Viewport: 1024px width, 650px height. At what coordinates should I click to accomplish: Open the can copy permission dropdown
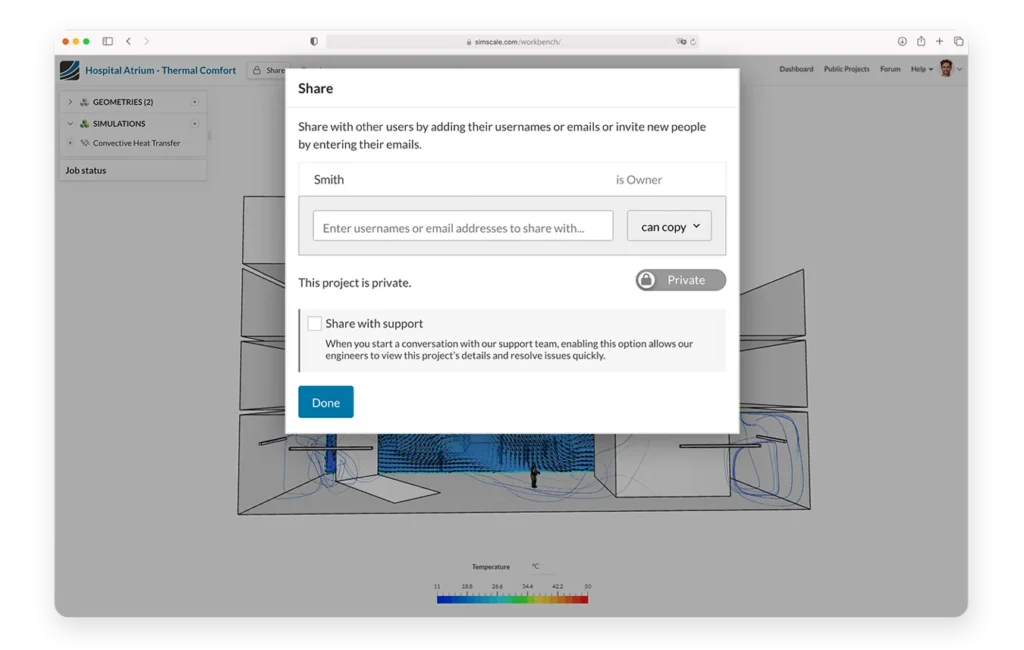tap(668, 226)
